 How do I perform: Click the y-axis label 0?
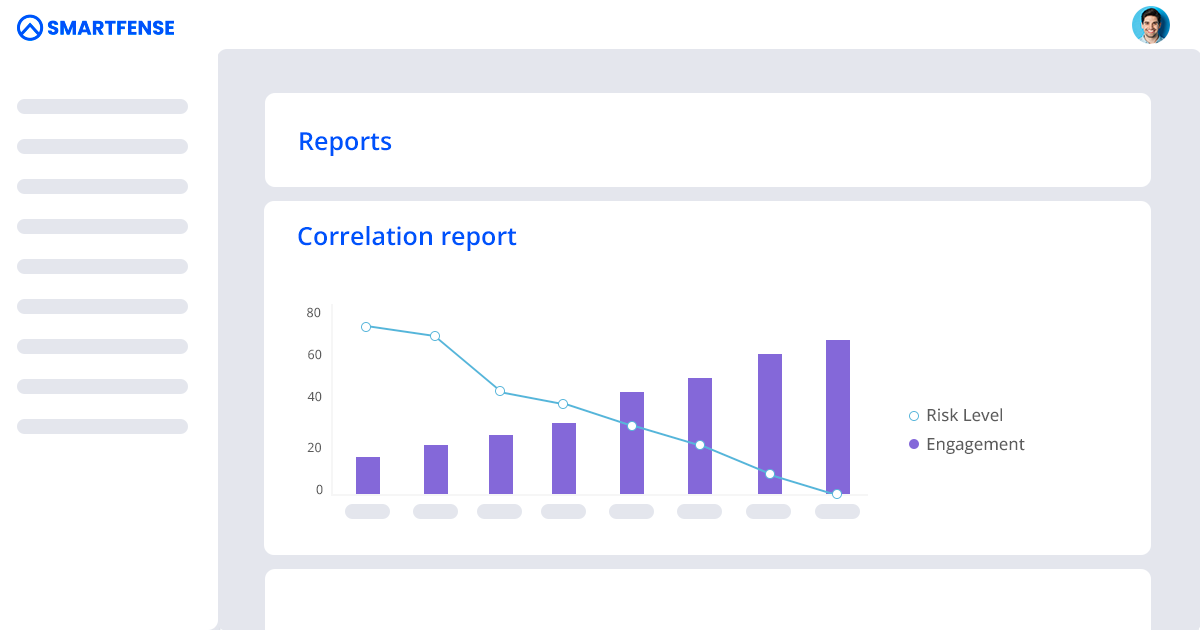pyautogui.click(x=320, y=489)
